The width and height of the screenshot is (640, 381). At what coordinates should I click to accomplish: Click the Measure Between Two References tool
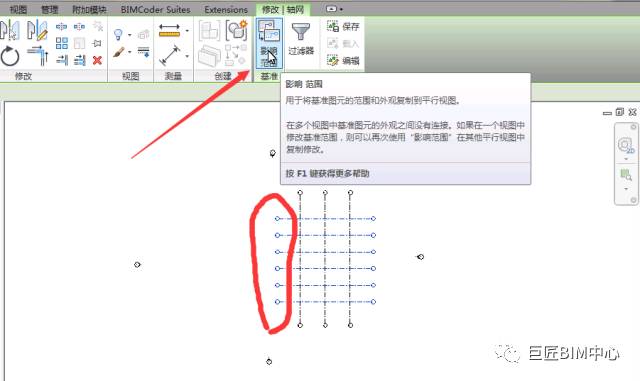tap(169, 31)
